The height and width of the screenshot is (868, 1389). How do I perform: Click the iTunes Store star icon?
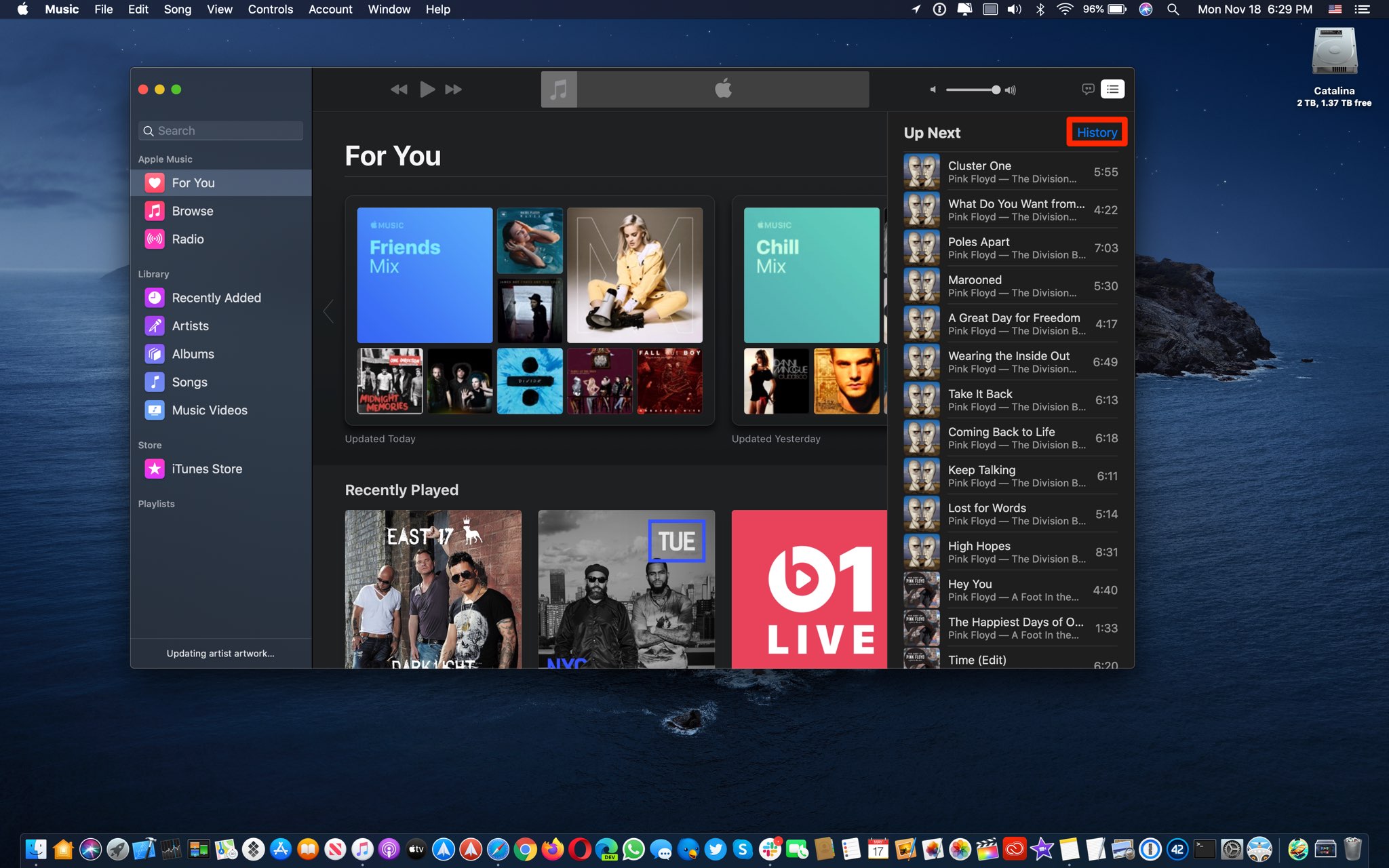pyautogui.click(x=155, y=469)
